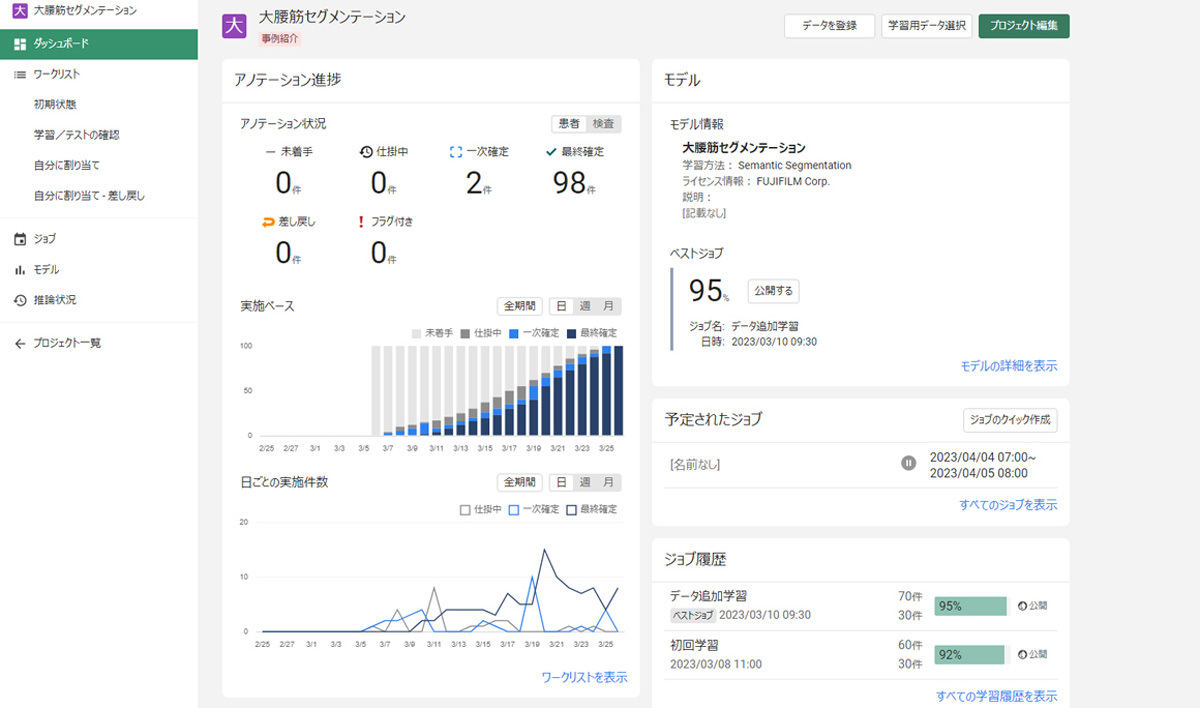Click the 仕掛中 clock status icon

coord(366,152)
